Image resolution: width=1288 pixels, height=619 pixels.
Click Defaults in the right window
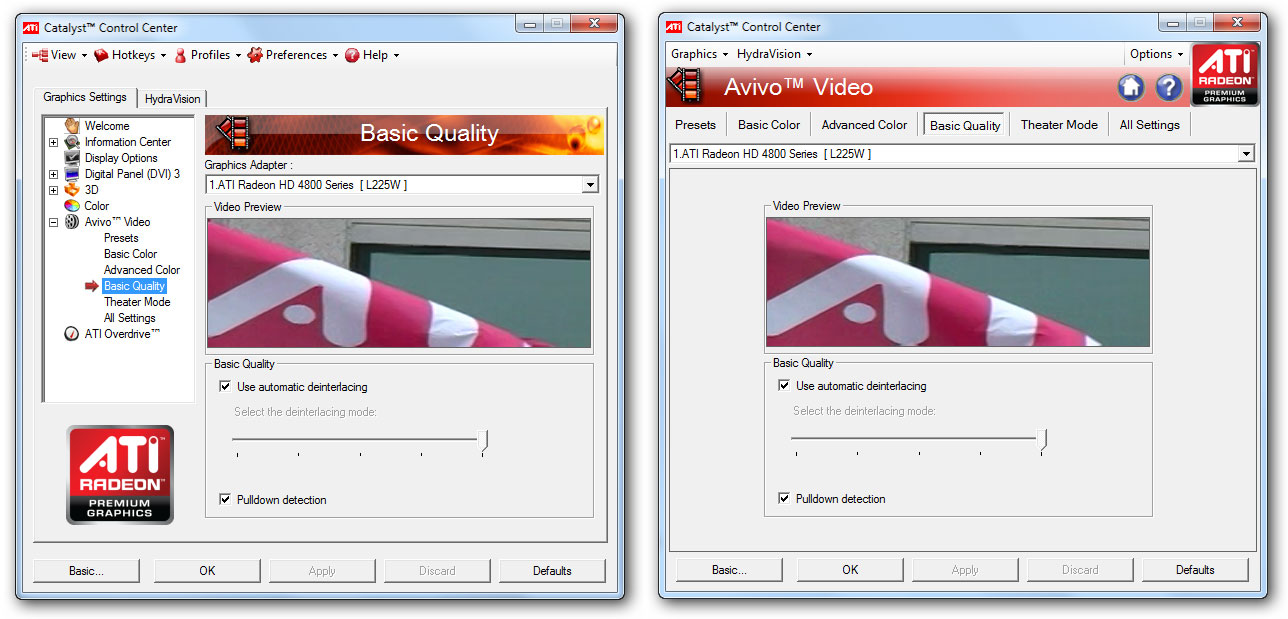pyautogui.click(x=1195, y=570)
